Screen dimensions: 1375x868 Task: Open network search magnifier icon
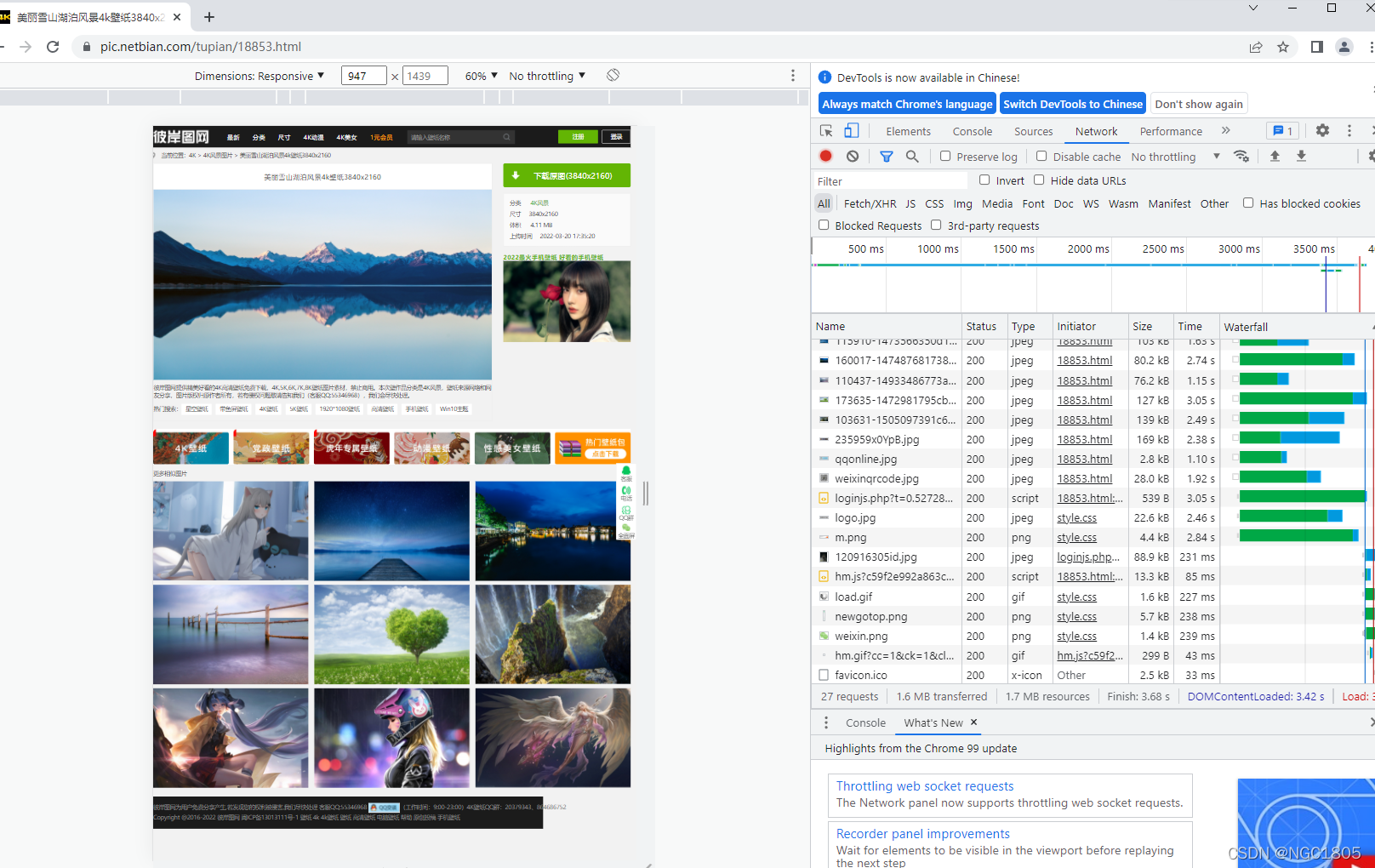coord(912,157)
